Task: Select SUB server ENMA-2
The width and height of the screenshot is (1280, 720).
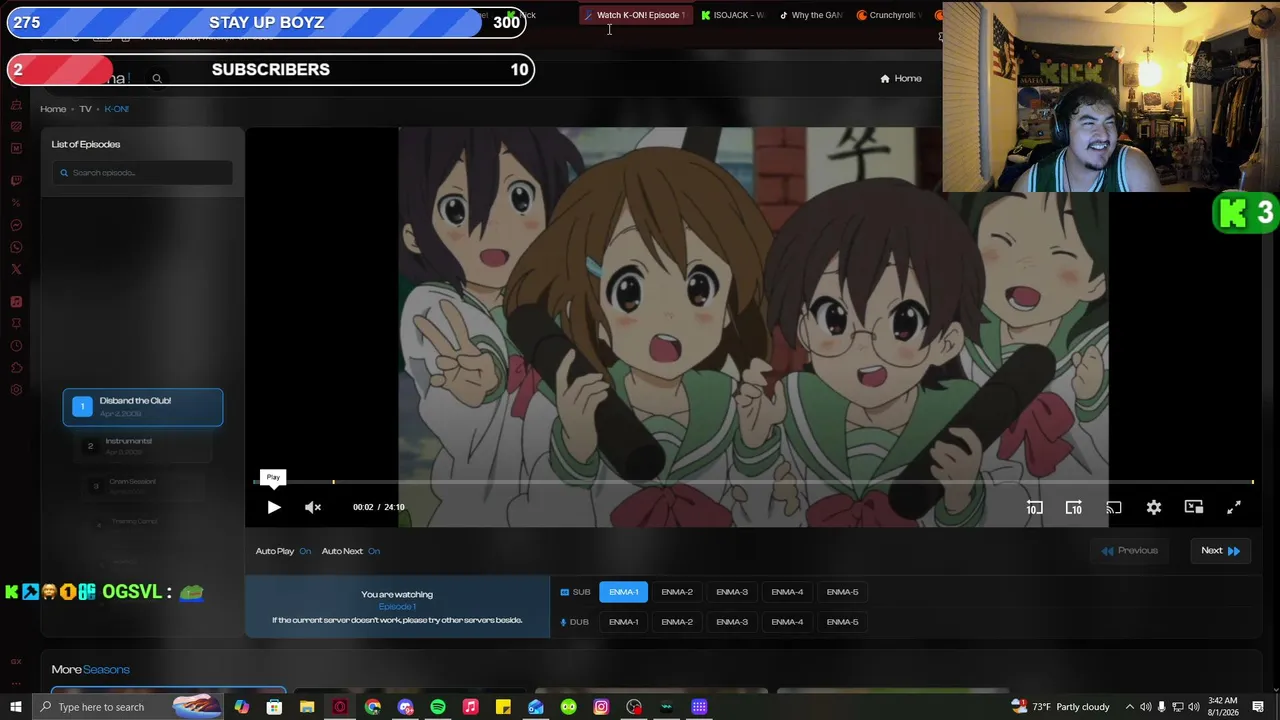Action: 677,592
